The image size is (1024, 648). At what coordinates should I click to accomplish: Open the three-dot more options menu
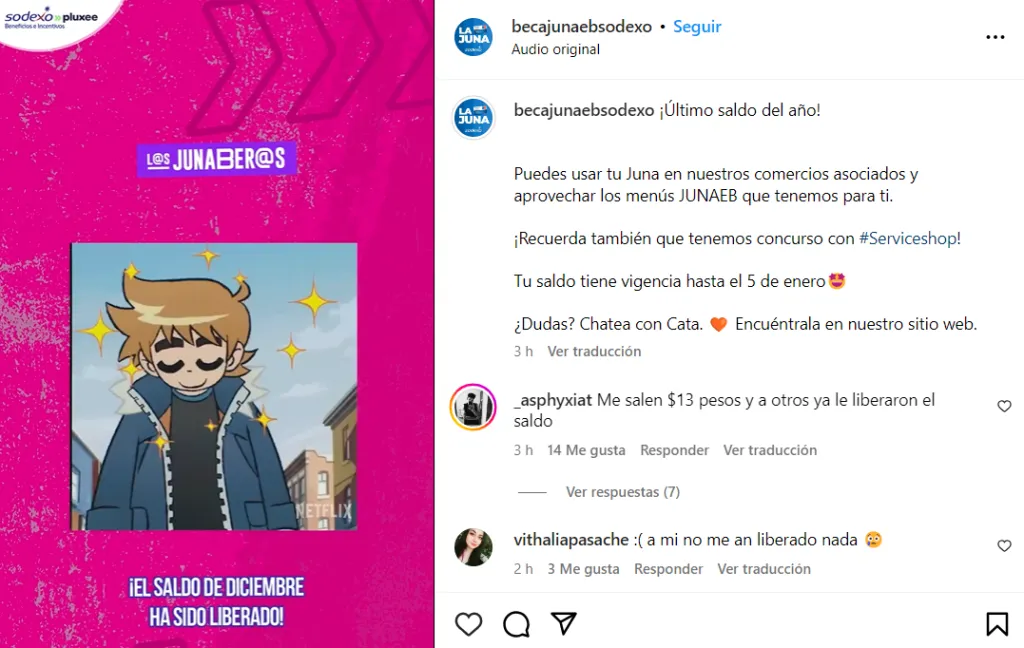tap(995, 37)
